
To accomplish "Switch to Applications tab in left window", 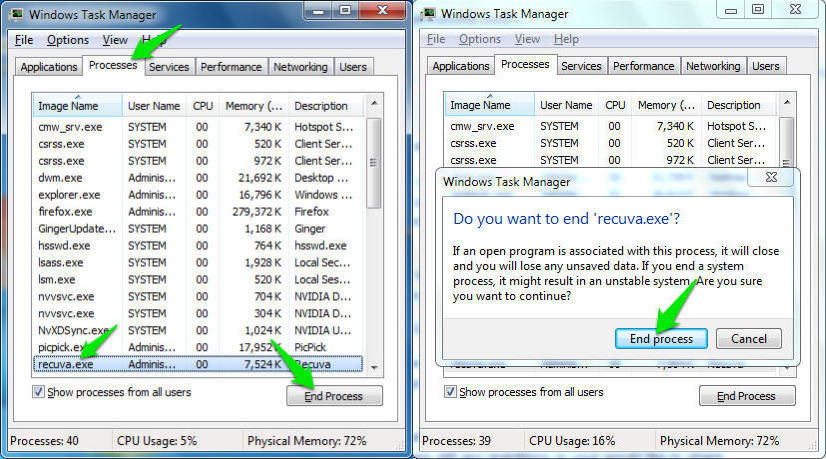I will [48, 67].
